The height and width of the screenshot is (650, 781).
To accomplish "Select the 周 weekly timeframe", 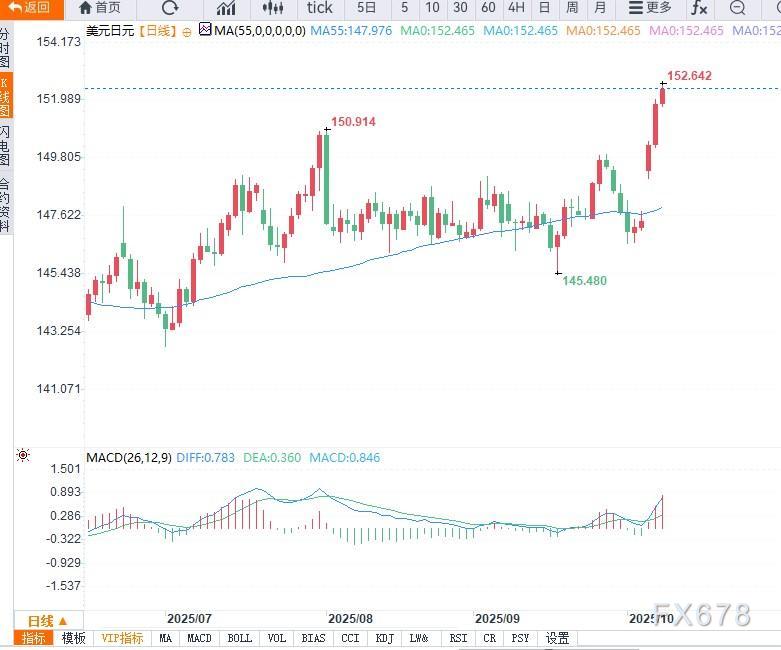I will 572,8.
